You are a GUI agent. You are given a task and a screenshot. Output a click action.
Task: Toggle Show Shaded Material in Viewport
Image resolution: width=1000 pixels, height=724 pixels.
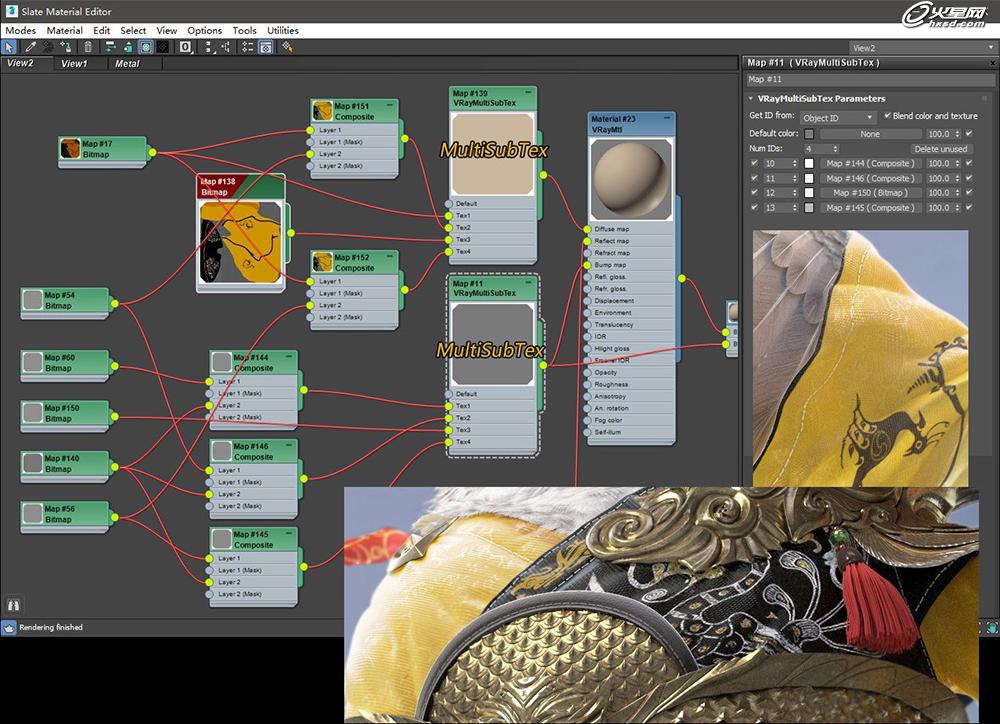(145, 47)
